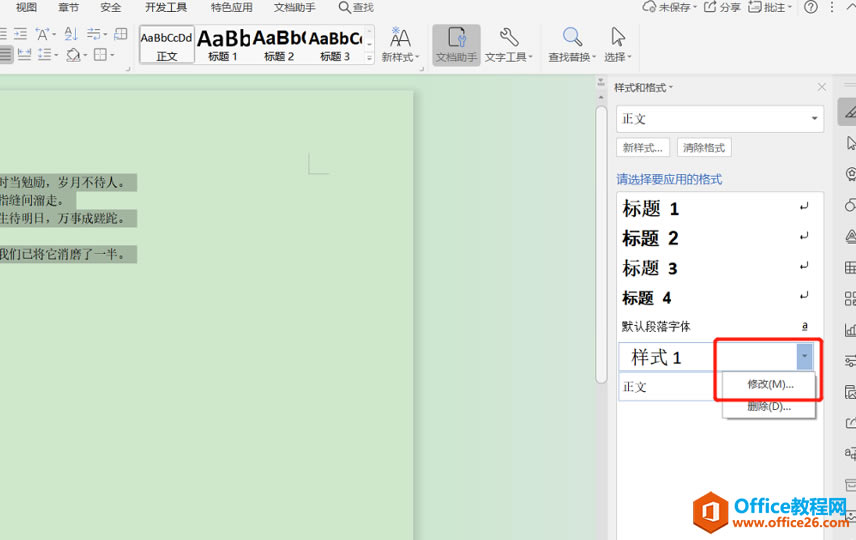This screenshot has height=540, width=856.
Task: Apply the 标题 3 gallery style
Action: (x=335, y=45)
